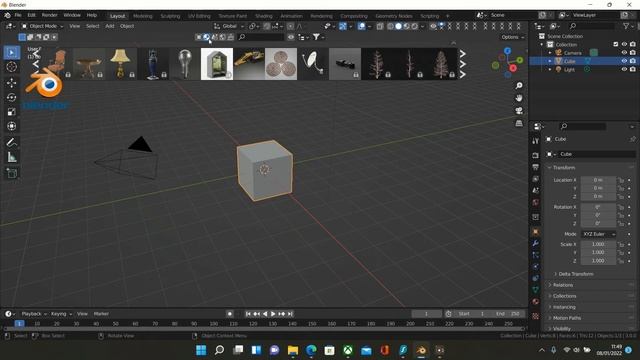
Task: Open the Render menu
Action: pos(49,15)
